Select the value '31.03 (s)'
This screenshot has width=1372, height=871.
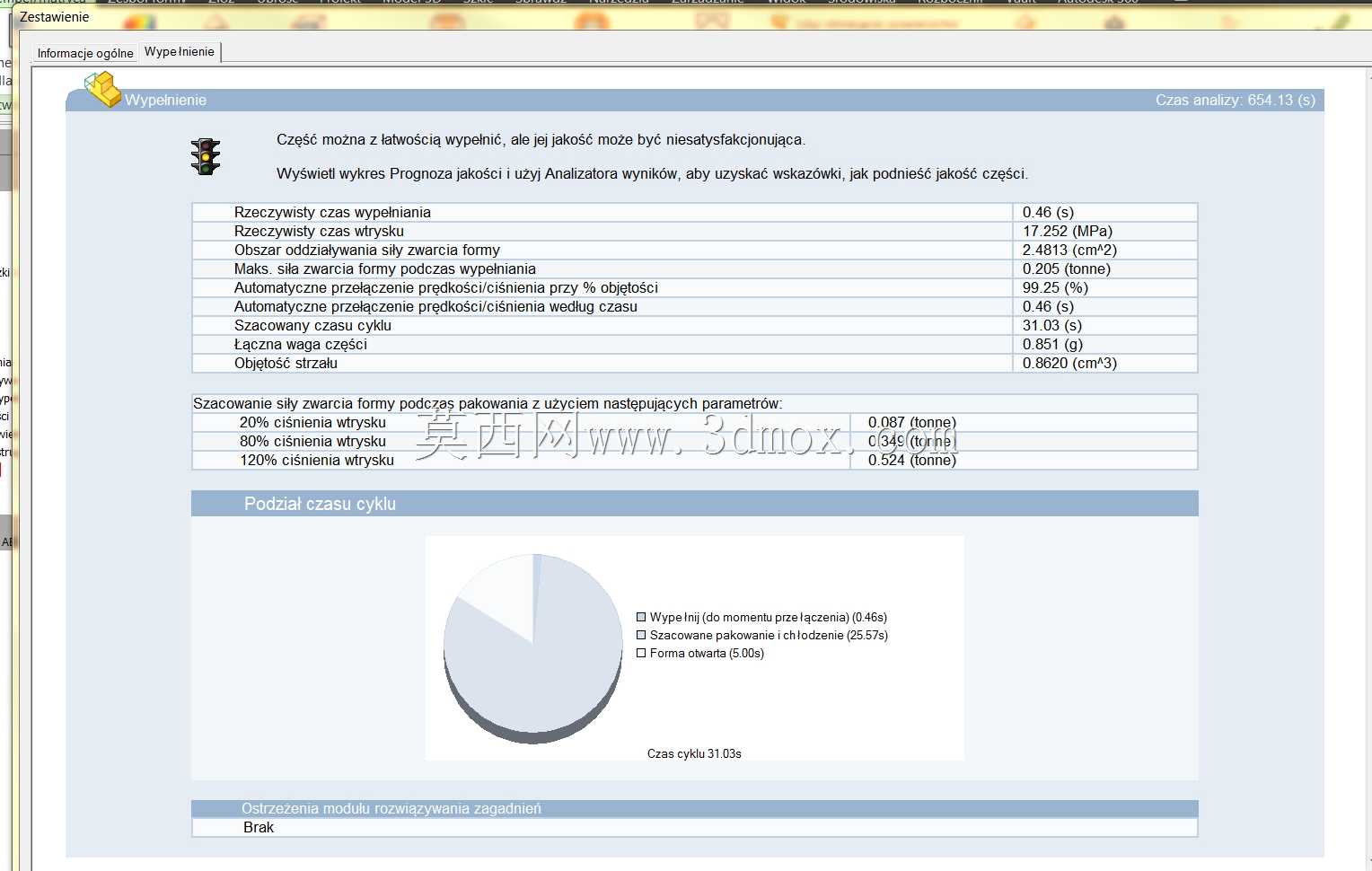pyautogui.click(x=1051, y=325)
